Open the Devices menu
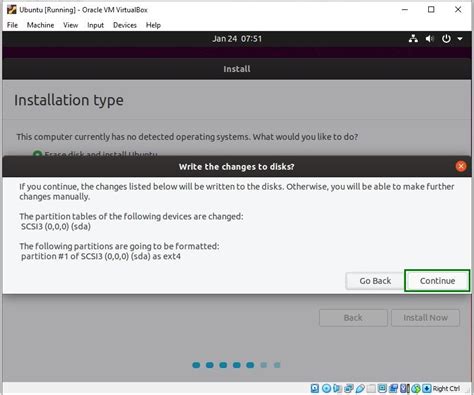 click(x=125, y=25)
